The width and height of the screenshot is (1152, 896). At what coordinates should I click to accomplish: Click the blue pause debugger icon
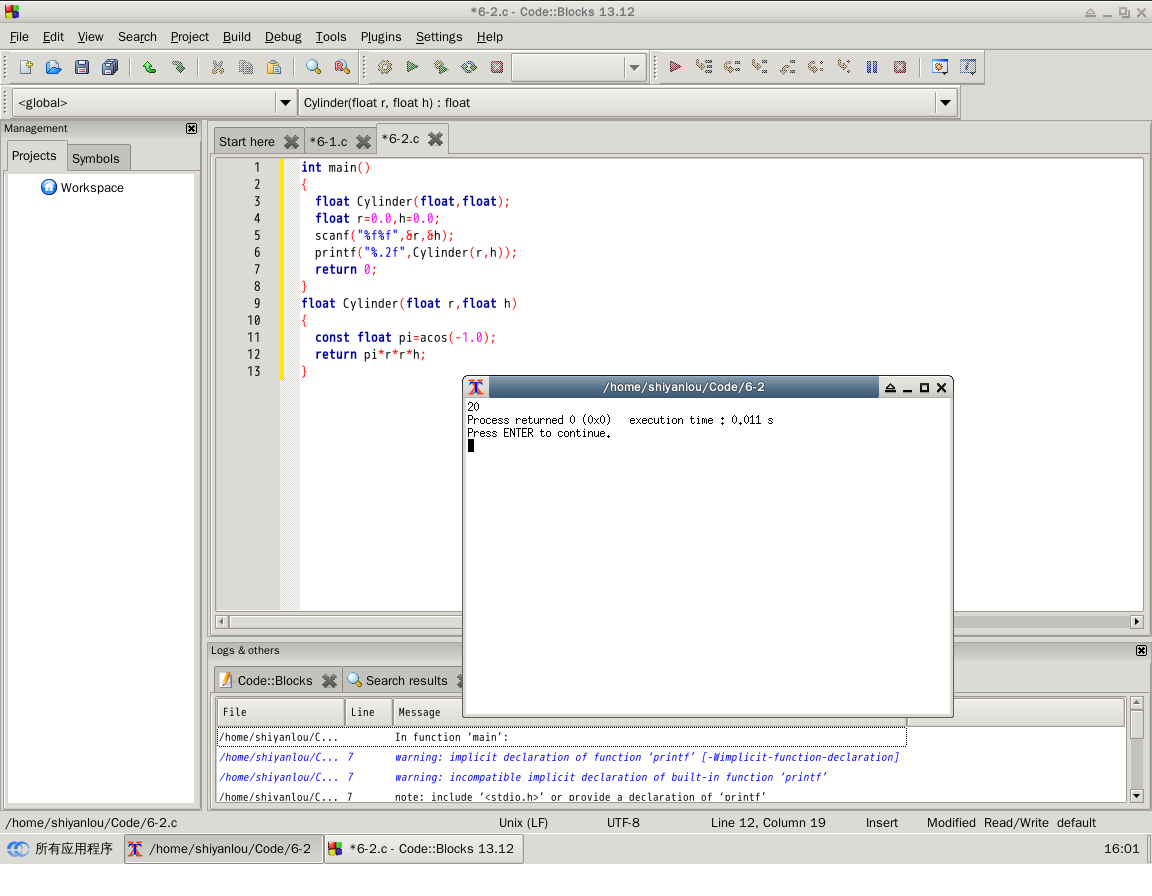872,67
